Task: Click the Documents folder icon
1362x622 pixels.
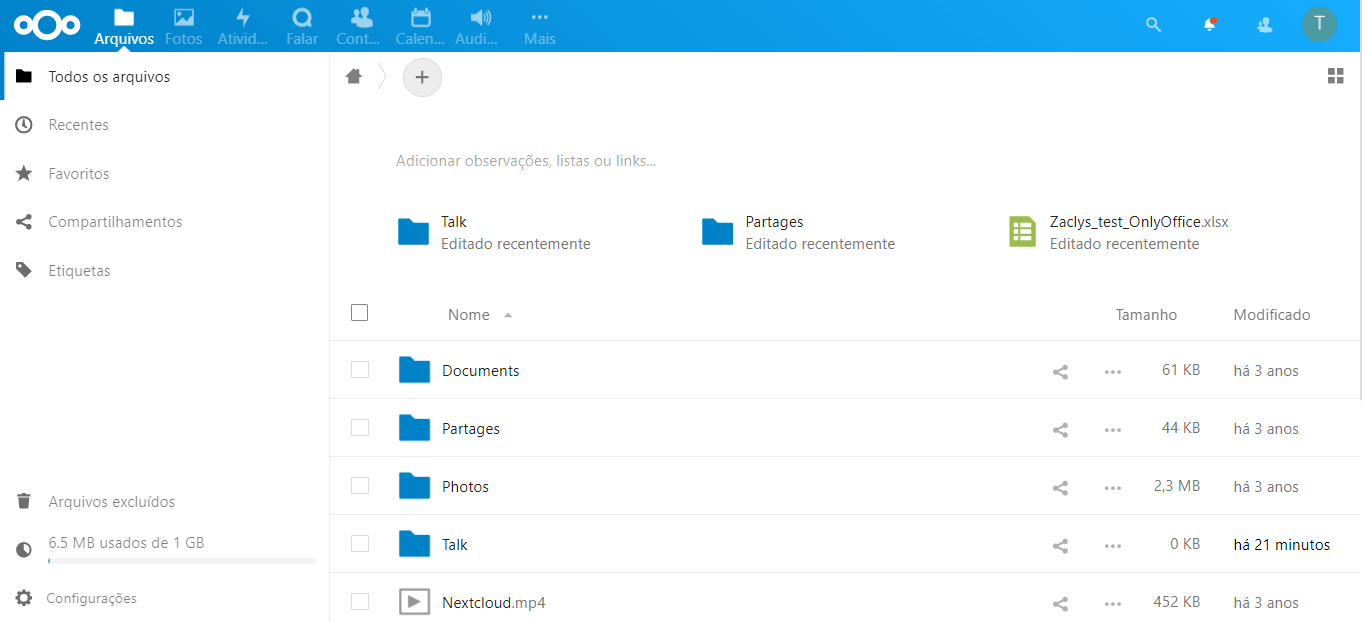Action: [414, 370]
